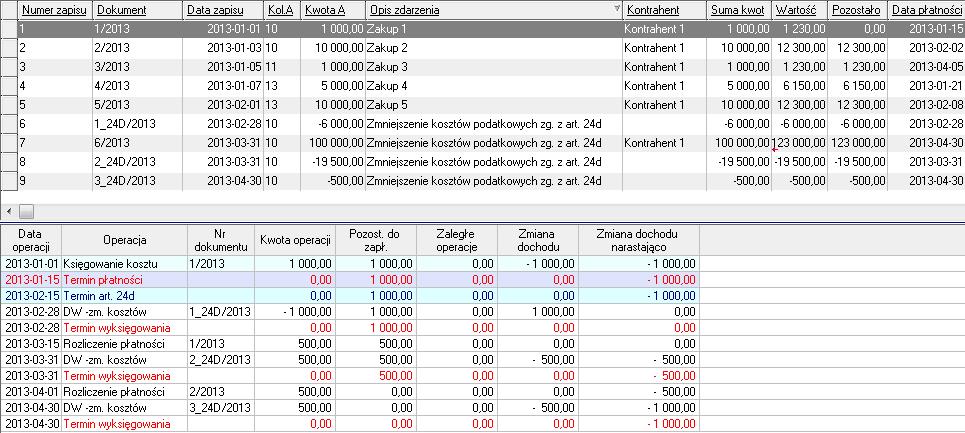This screenshot has height=433, width=965.
Task: Click the Data płatności column header
Action: [x=925, y=10]
